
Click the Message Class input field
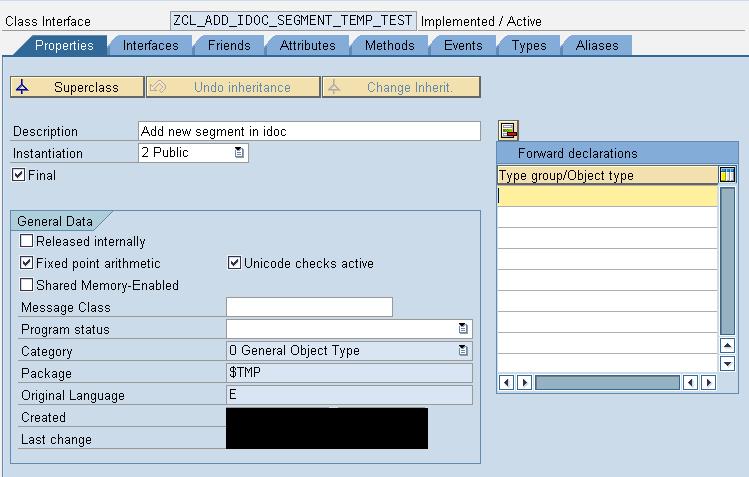coord(309,307)
